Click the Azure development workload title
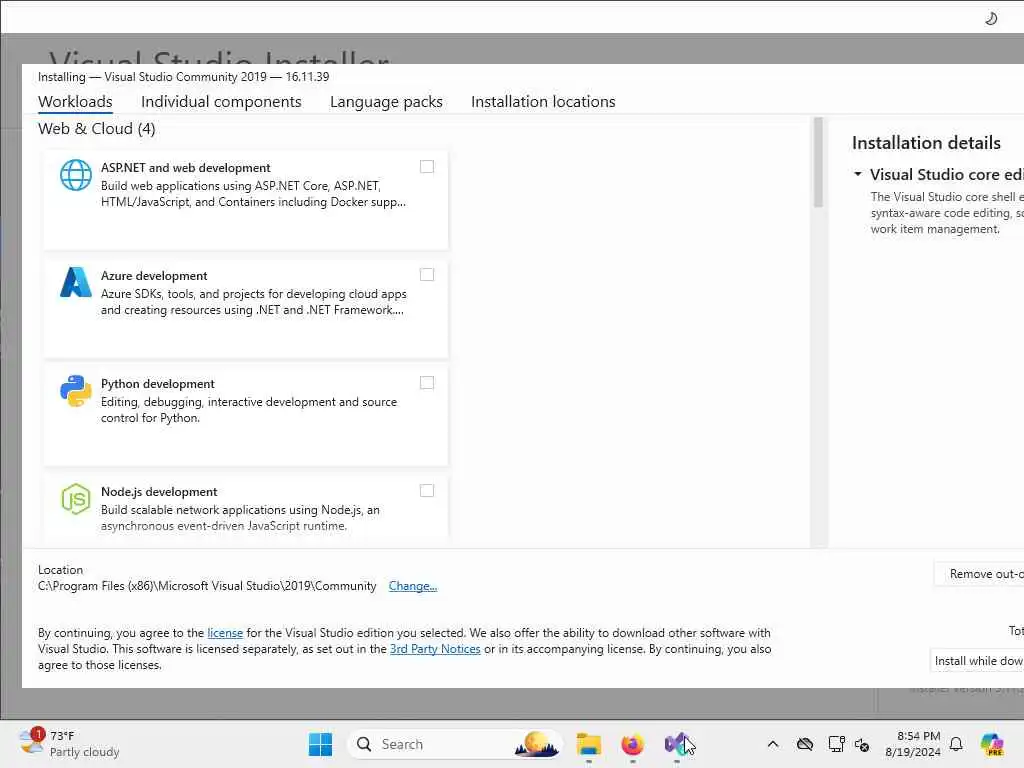Image resolution: width=1024 pixels, height=768 pixels. point(154,276)
